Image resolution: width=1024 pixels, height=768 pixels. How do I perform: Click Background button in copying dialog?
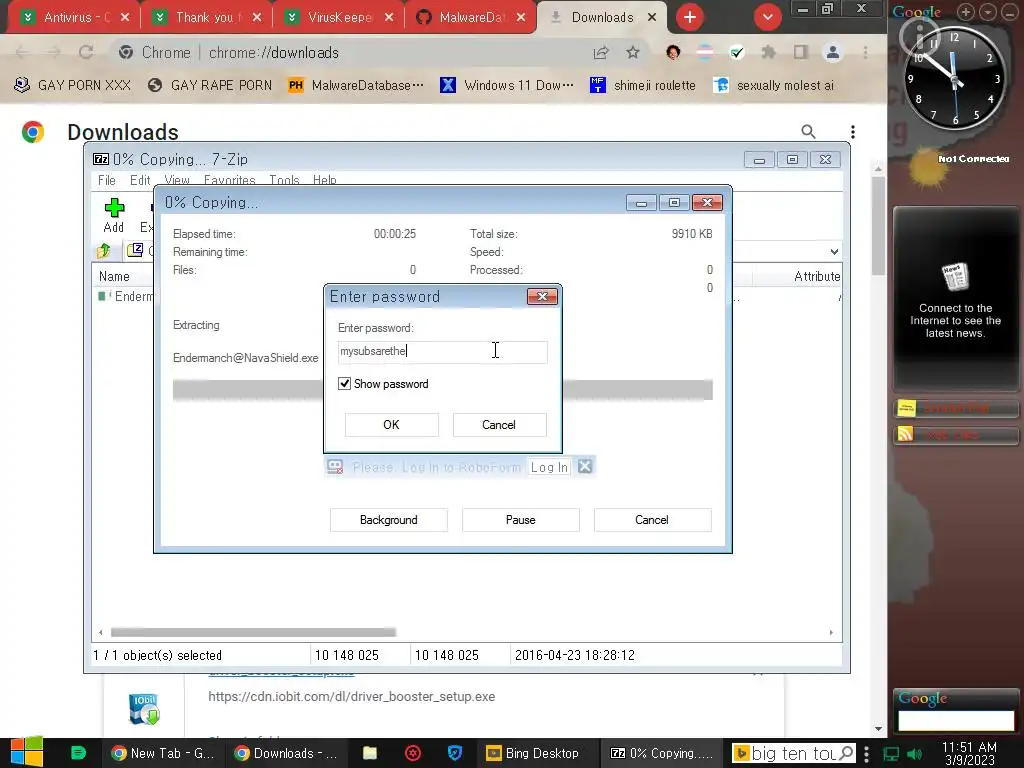coord(389,520)
